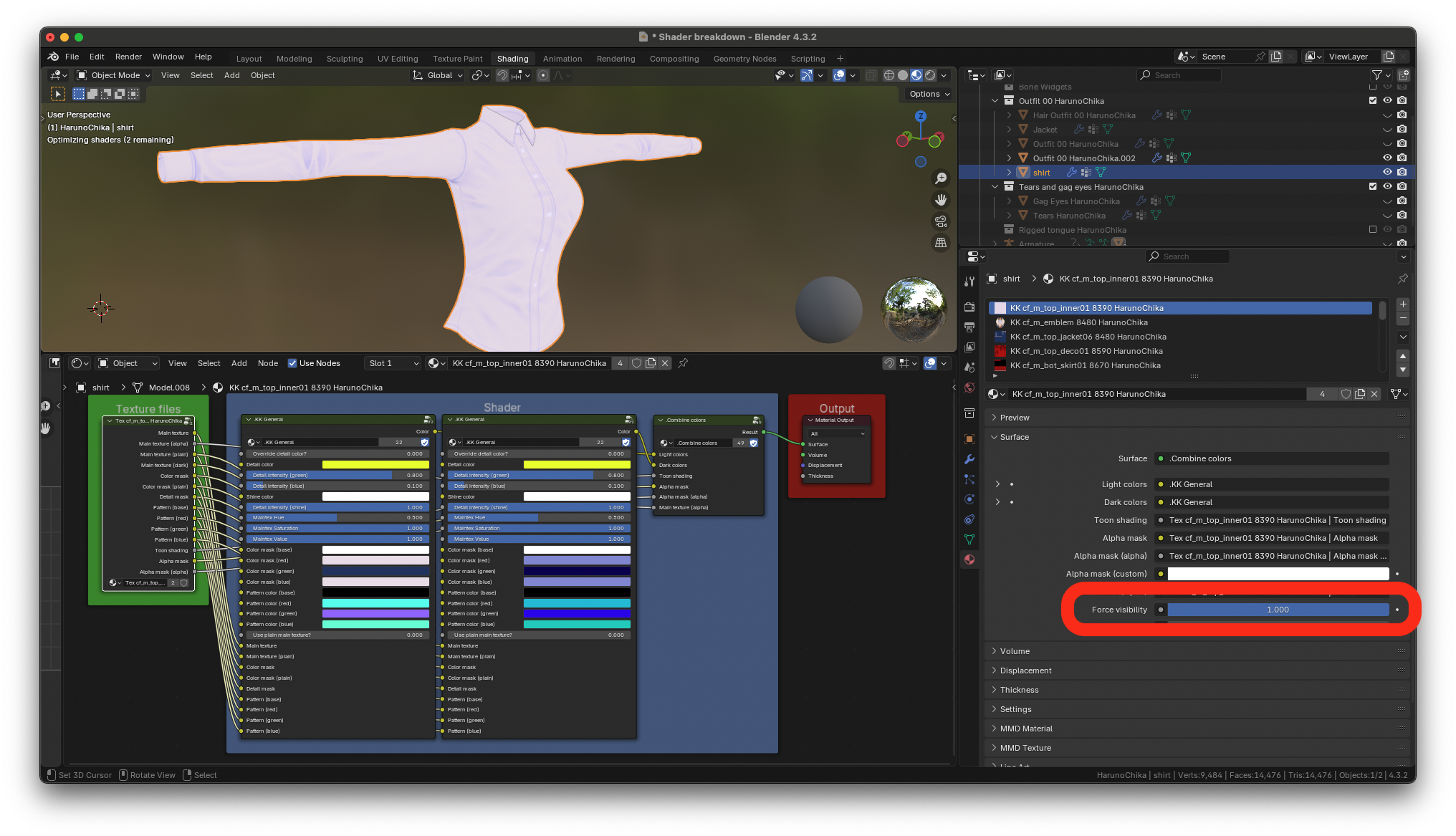Switch to the UV Editing workspace tab

[x=397, y=59]
